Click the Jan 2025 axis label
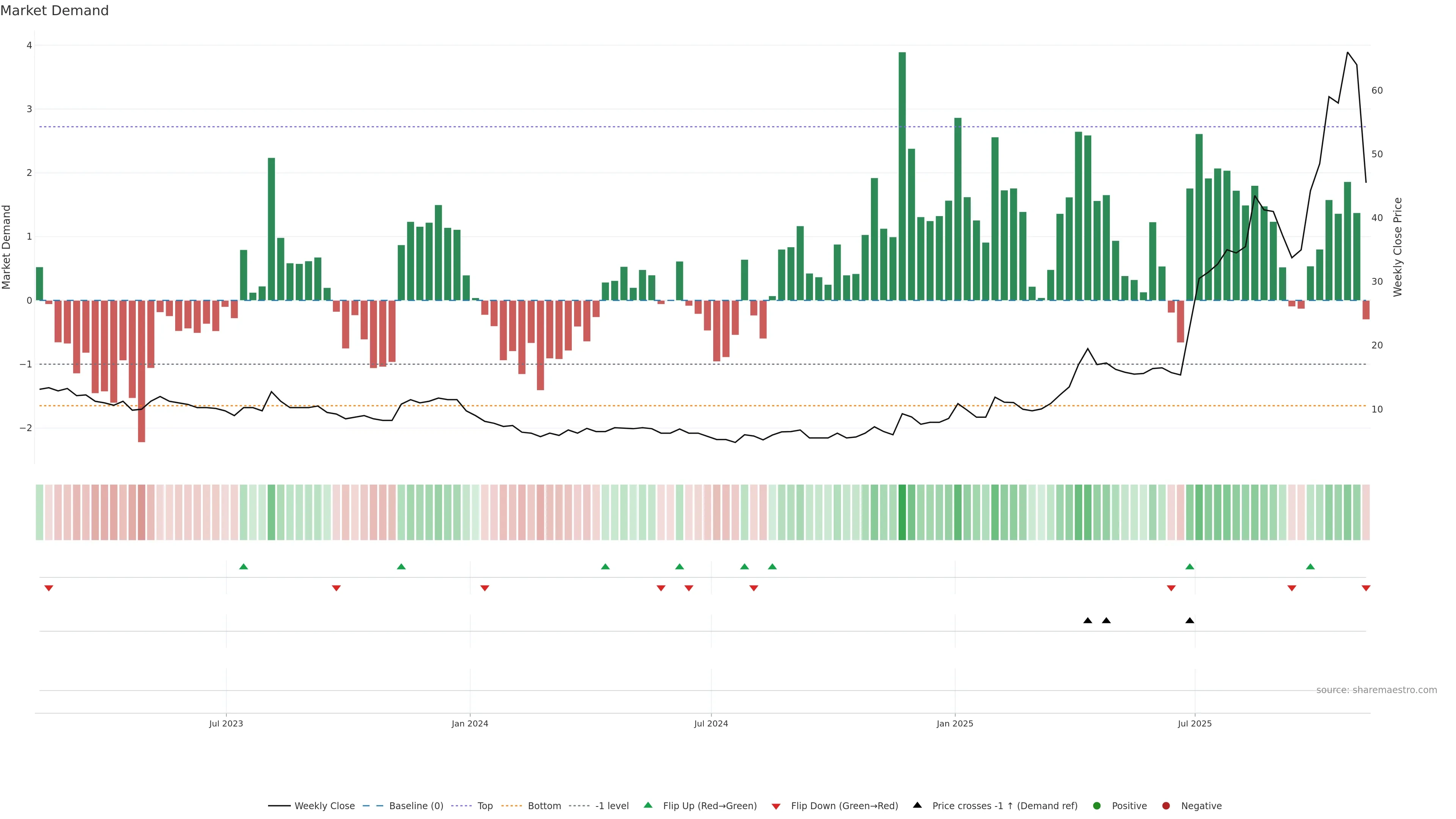This screenshot has height=819, width=1456. [955, 723]
